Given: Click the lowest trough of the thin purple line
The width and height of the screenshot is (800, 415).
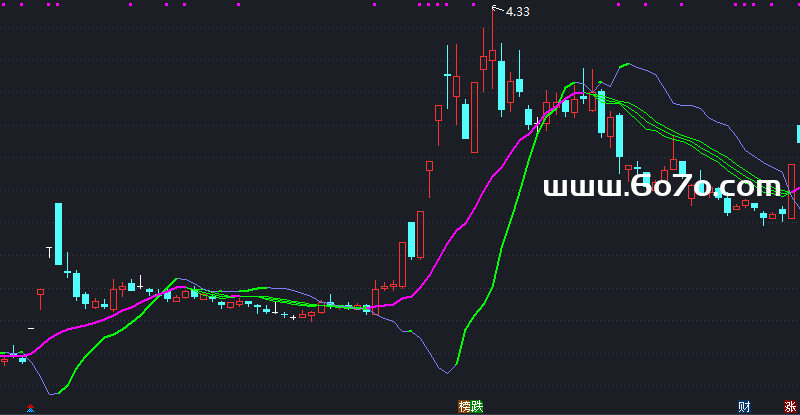Looking at the screenshot, I should (444, 371).
